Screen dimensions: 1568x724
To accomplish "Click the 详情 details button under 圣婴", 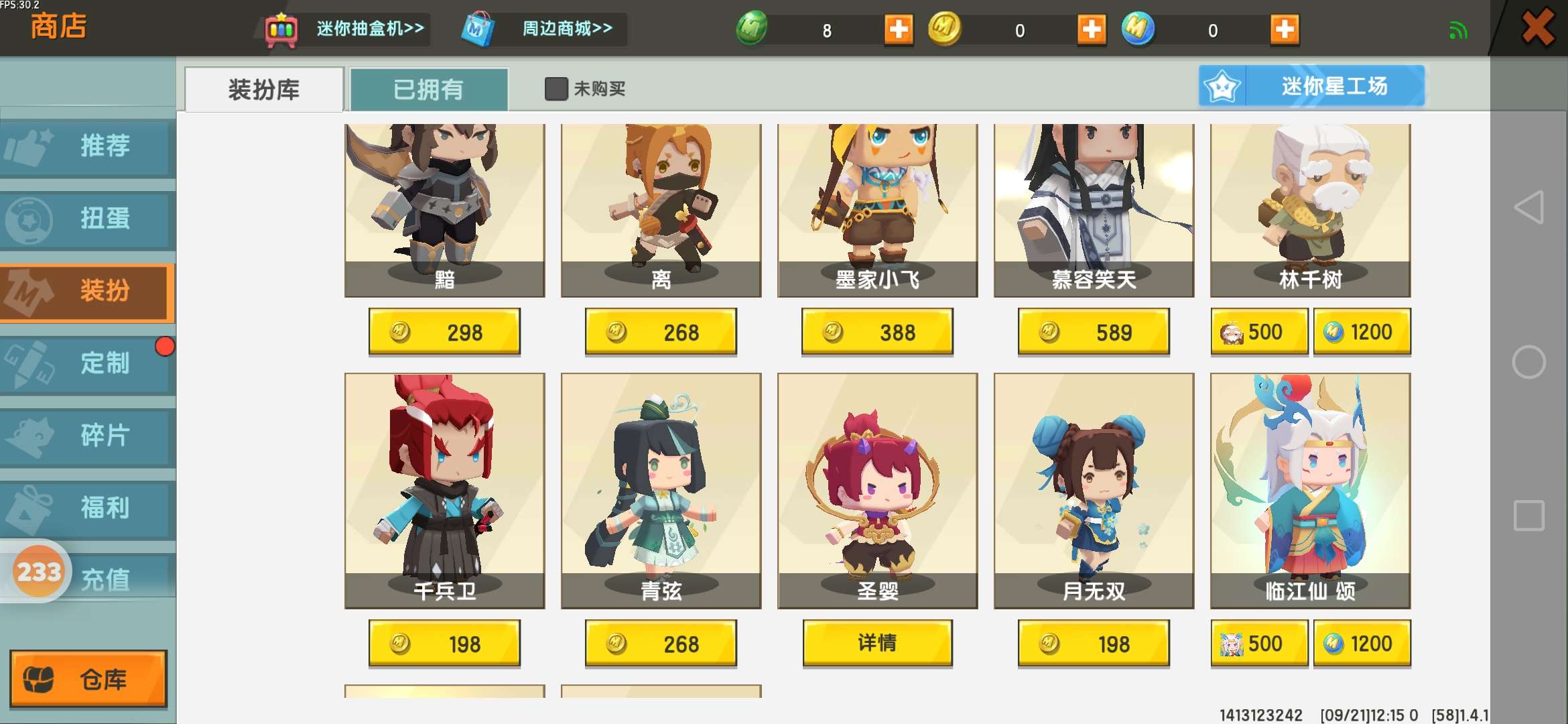I will 877,643.
